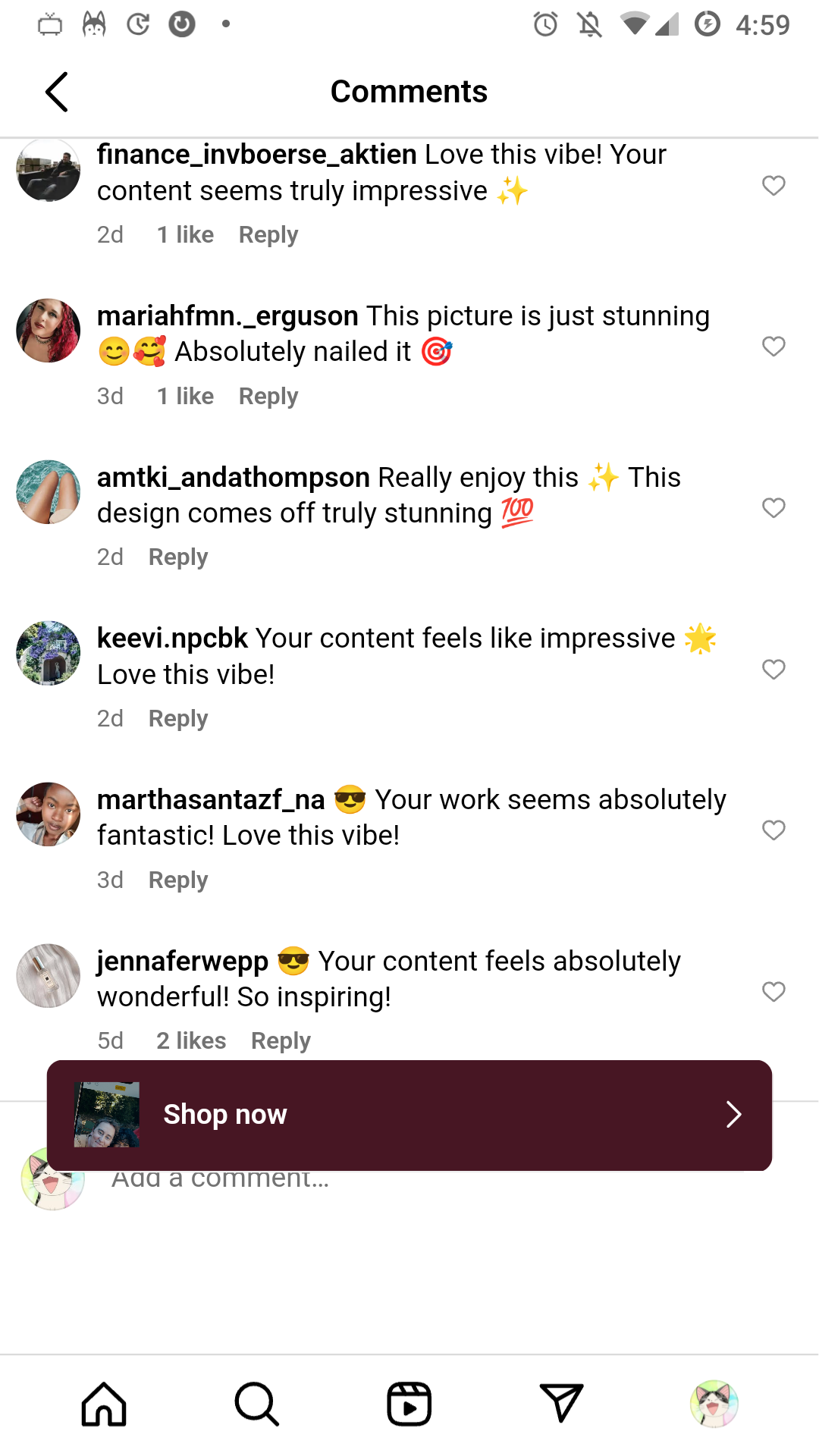Image resolution: width=819 pixels, height=1456 pixels.
Task: Tap the Shop now product thumbnail
Action: click(x=107, y=1115)
